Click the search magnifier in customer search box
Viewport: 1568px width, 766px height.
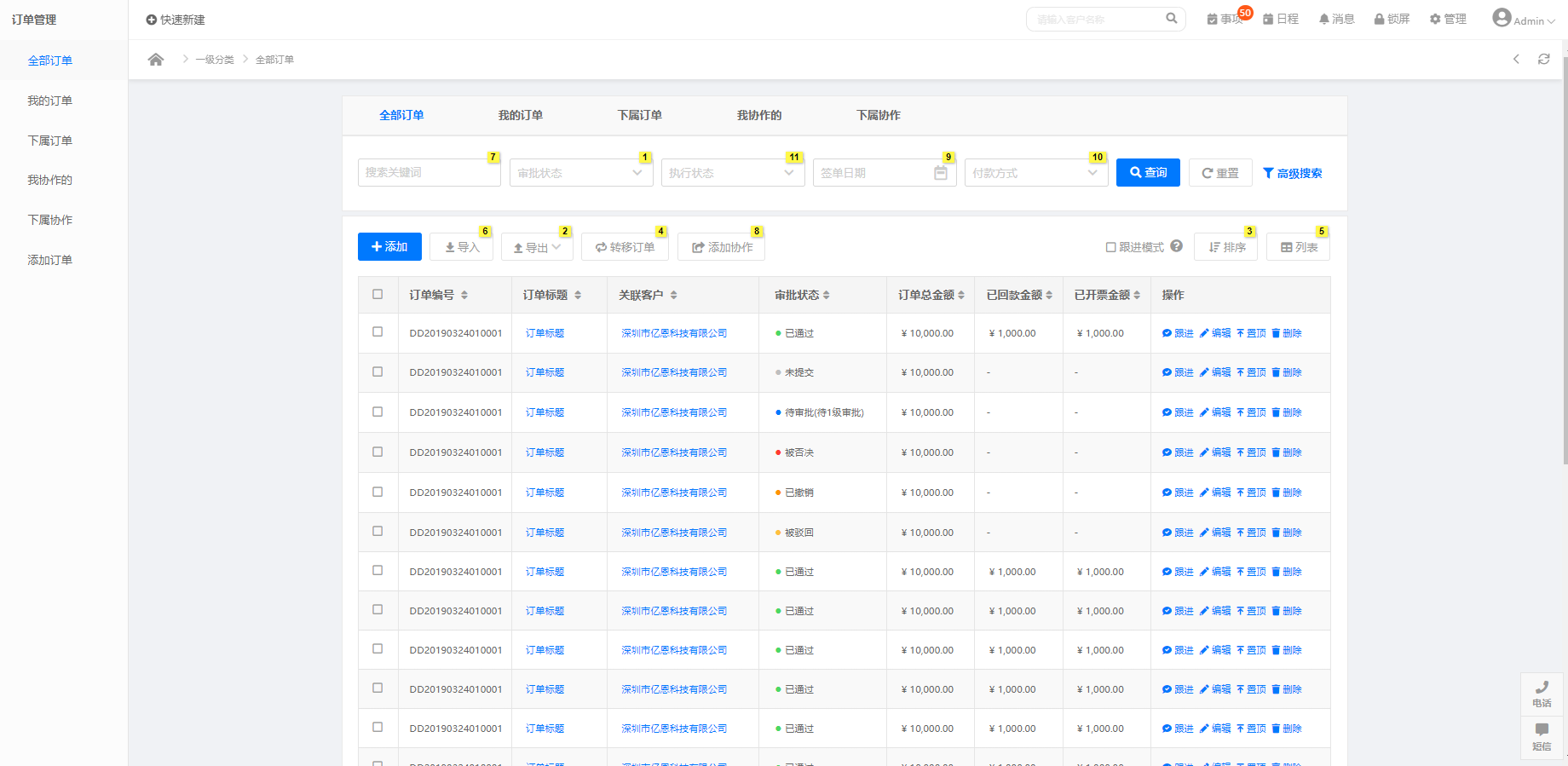[x=1172, y=18]
